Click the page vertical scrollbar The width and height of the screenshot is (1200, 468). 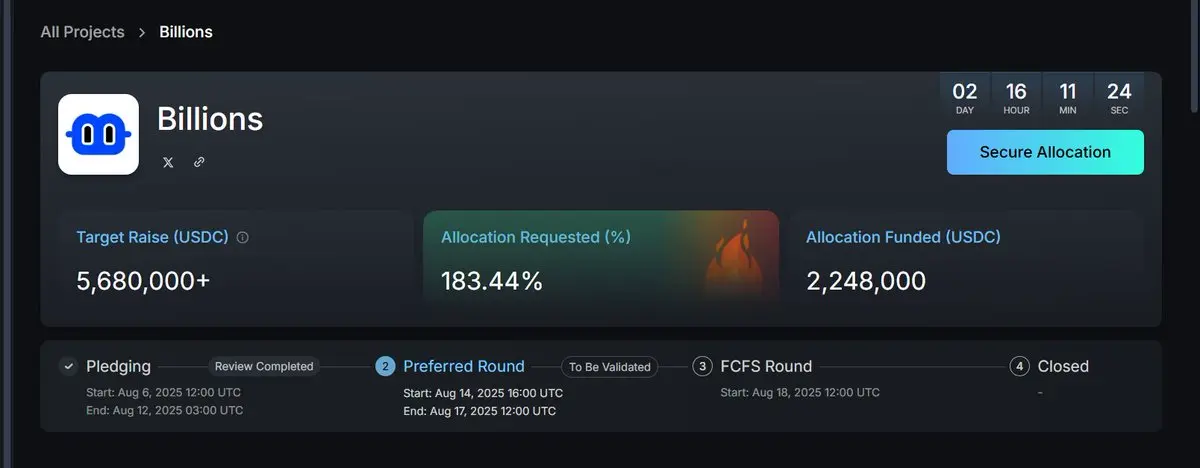(1195, 60)
